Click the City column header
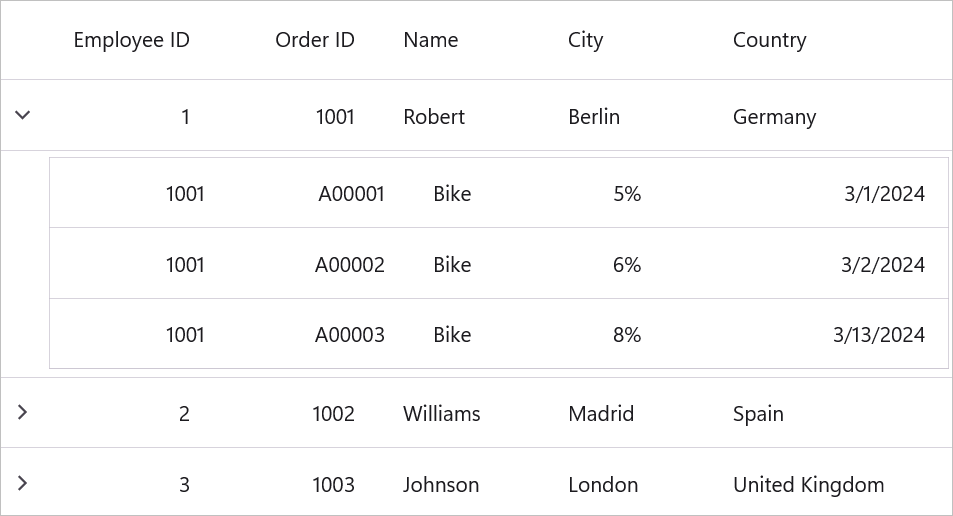 pos(585,40)
